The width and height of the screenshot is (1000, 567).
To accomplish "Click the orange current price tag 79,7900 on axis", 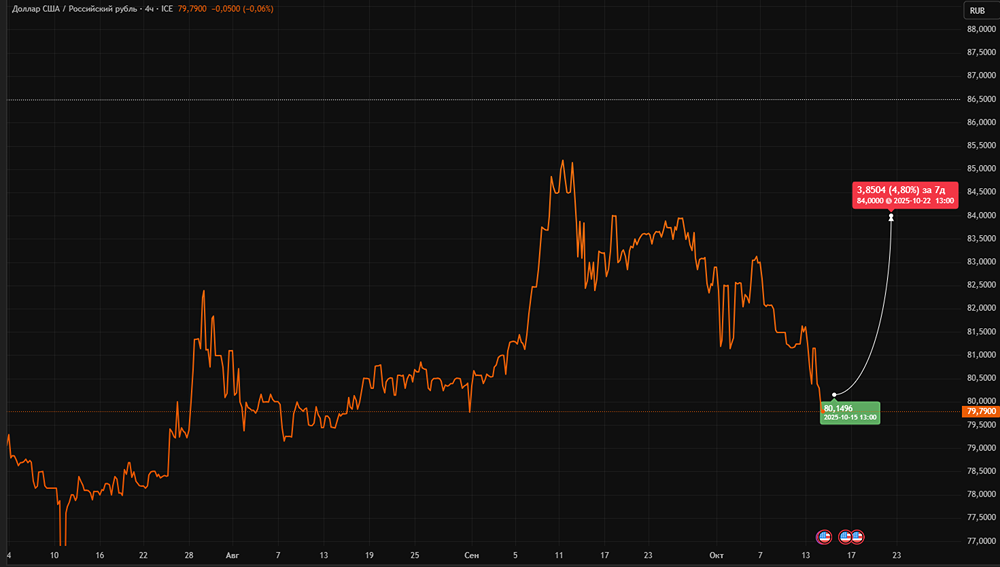I will pos(981,411).
